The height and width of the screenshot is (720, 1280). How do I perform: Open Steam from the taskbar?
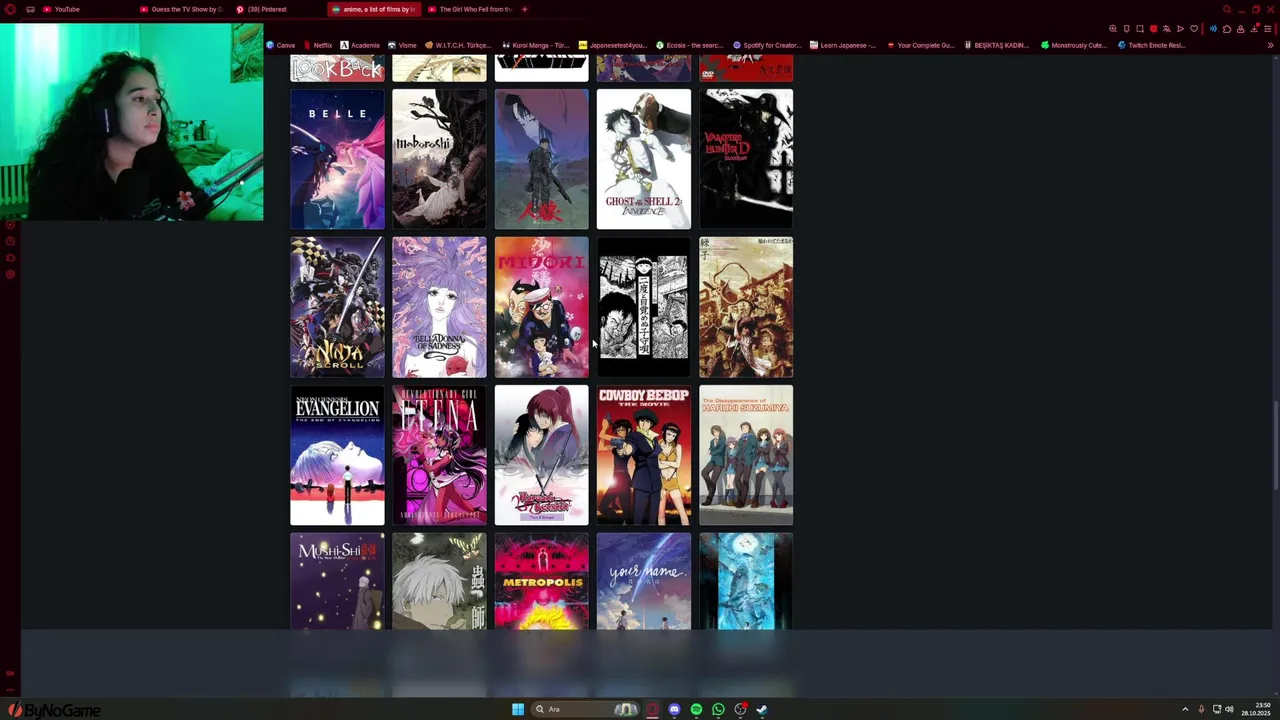click(x=762, y=709)
